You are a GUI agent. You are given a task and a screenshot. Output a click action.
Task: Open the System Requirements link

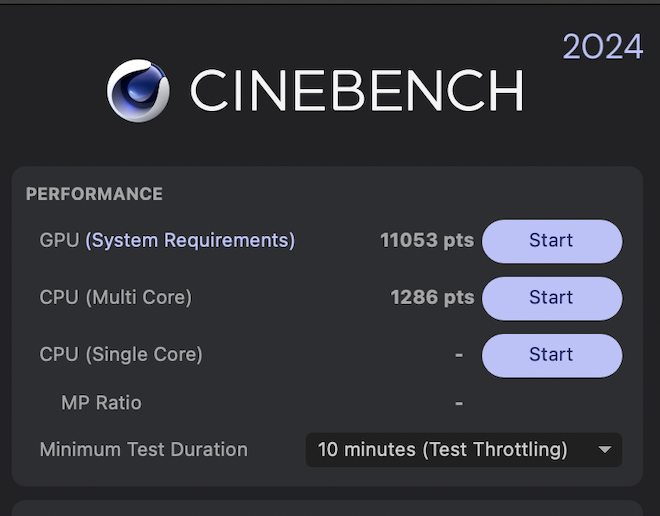190,241
